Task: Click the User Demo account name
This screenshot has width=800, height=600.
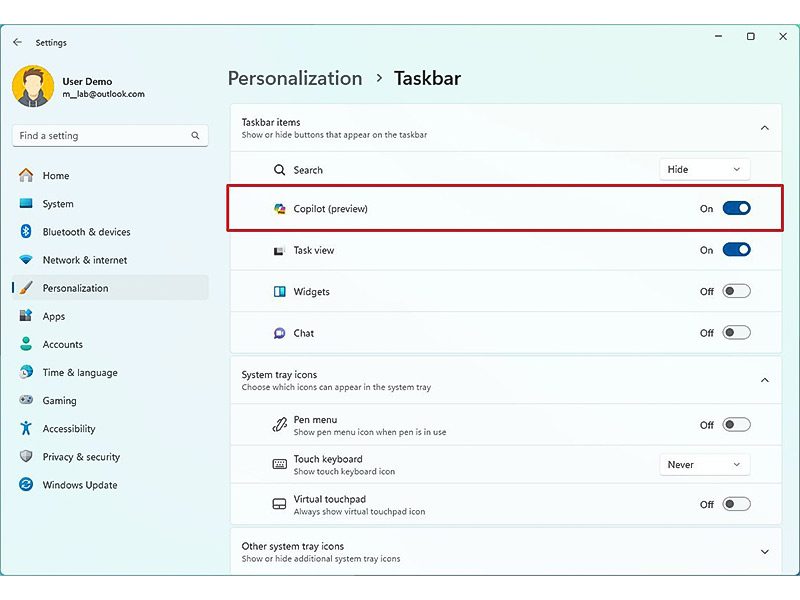Action: [x=87, y=81]
